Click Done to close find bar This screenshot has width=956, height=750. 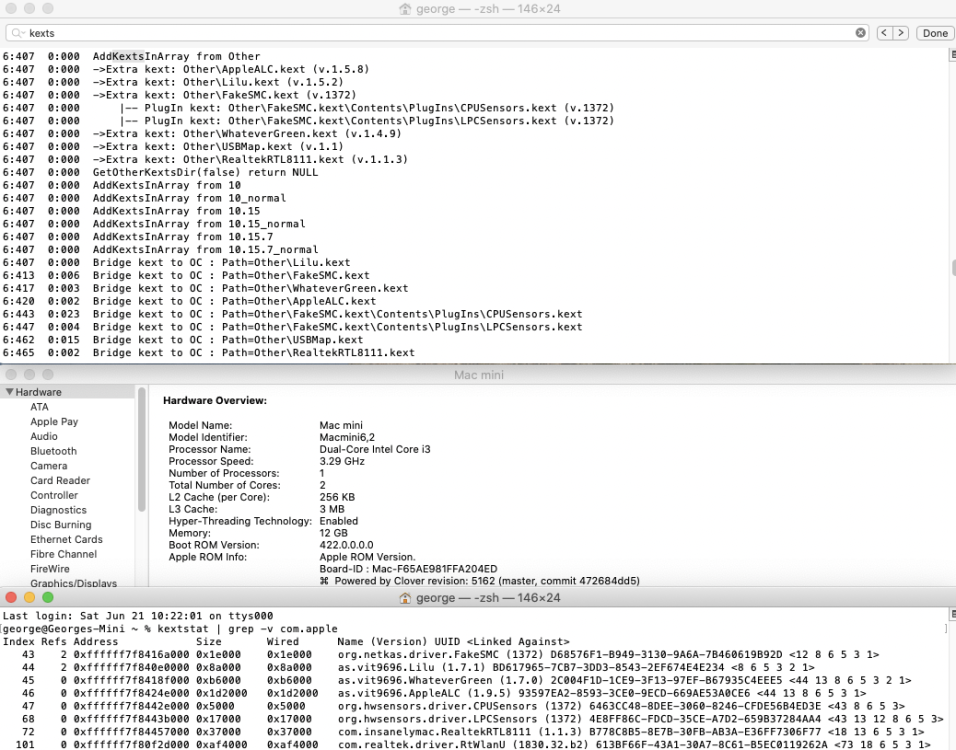click(935, 33)
